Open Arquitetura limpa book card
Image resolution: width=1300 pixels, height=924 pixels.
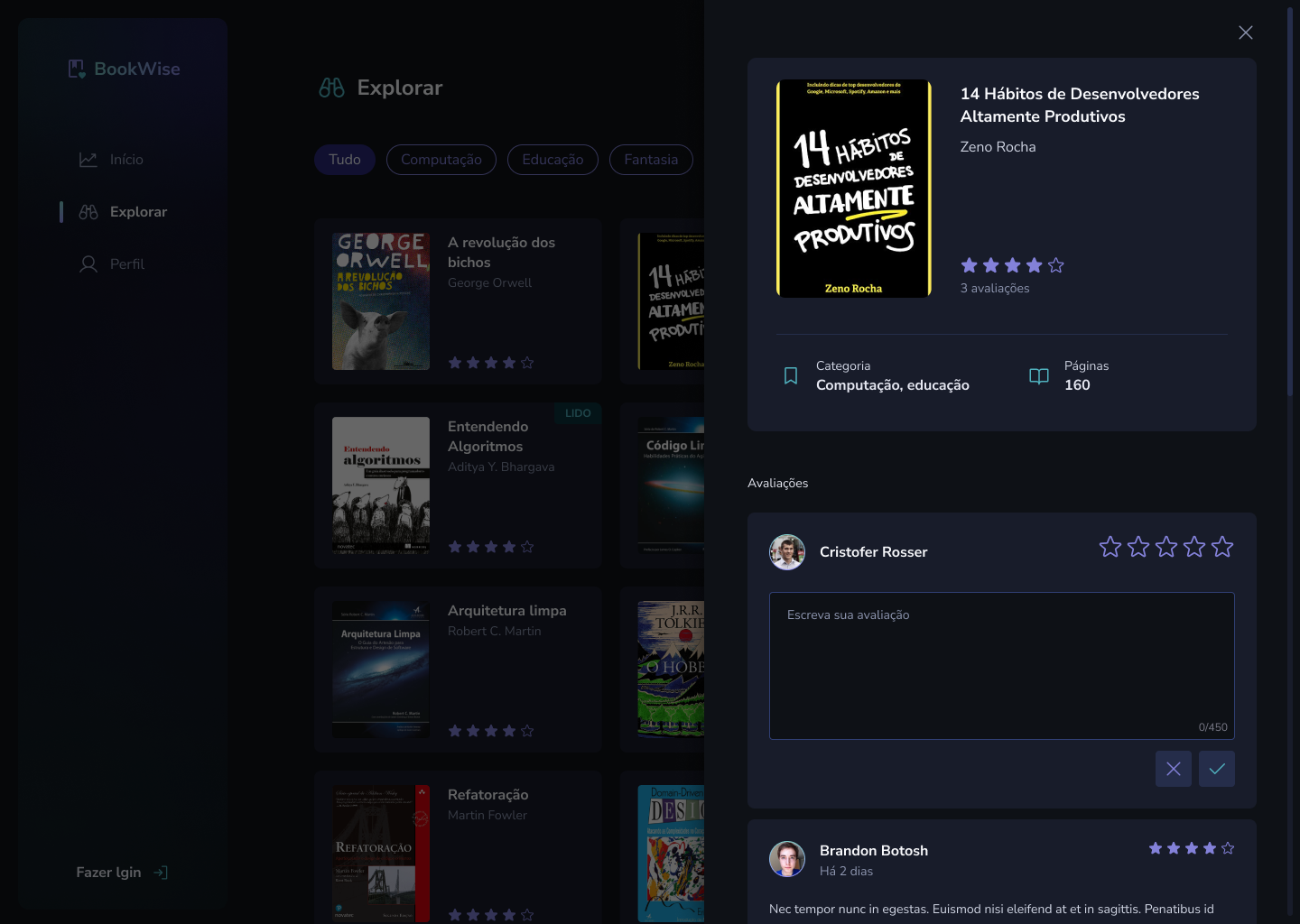pyautogui.click(x=458, y=670)
